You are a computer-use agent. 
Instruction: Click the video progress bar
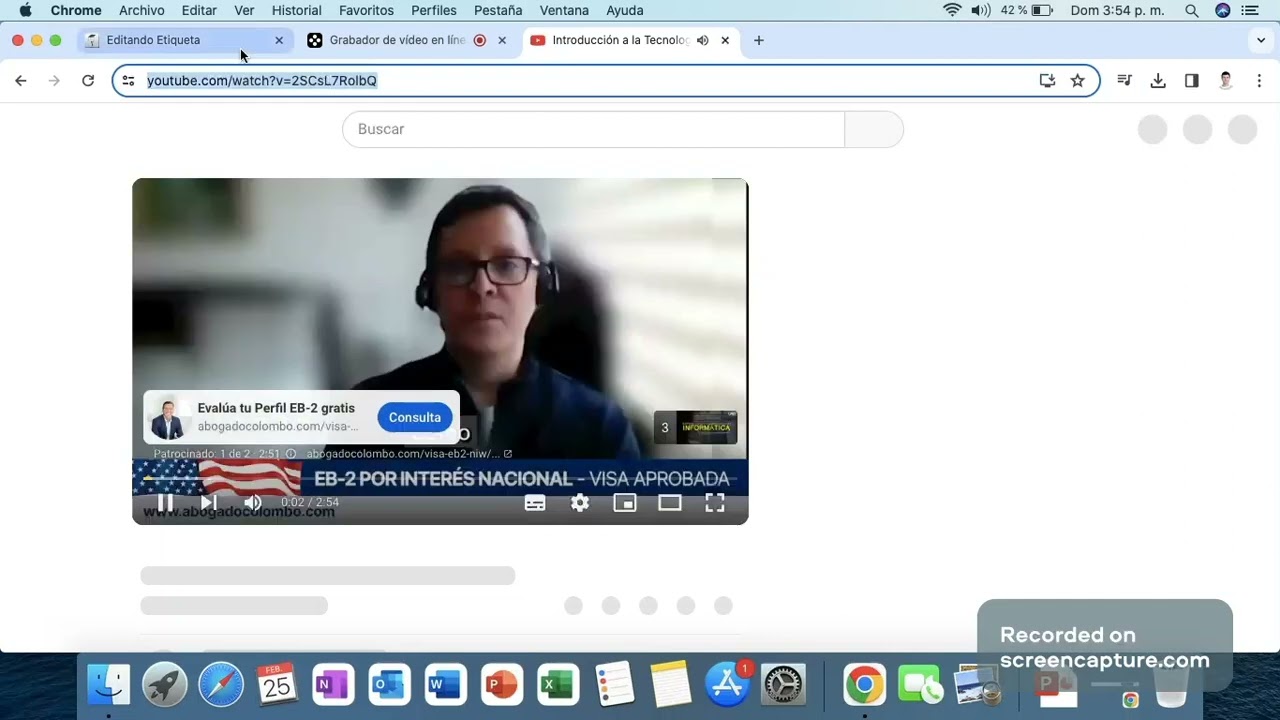pyautogui.click(x=440, y=480)
